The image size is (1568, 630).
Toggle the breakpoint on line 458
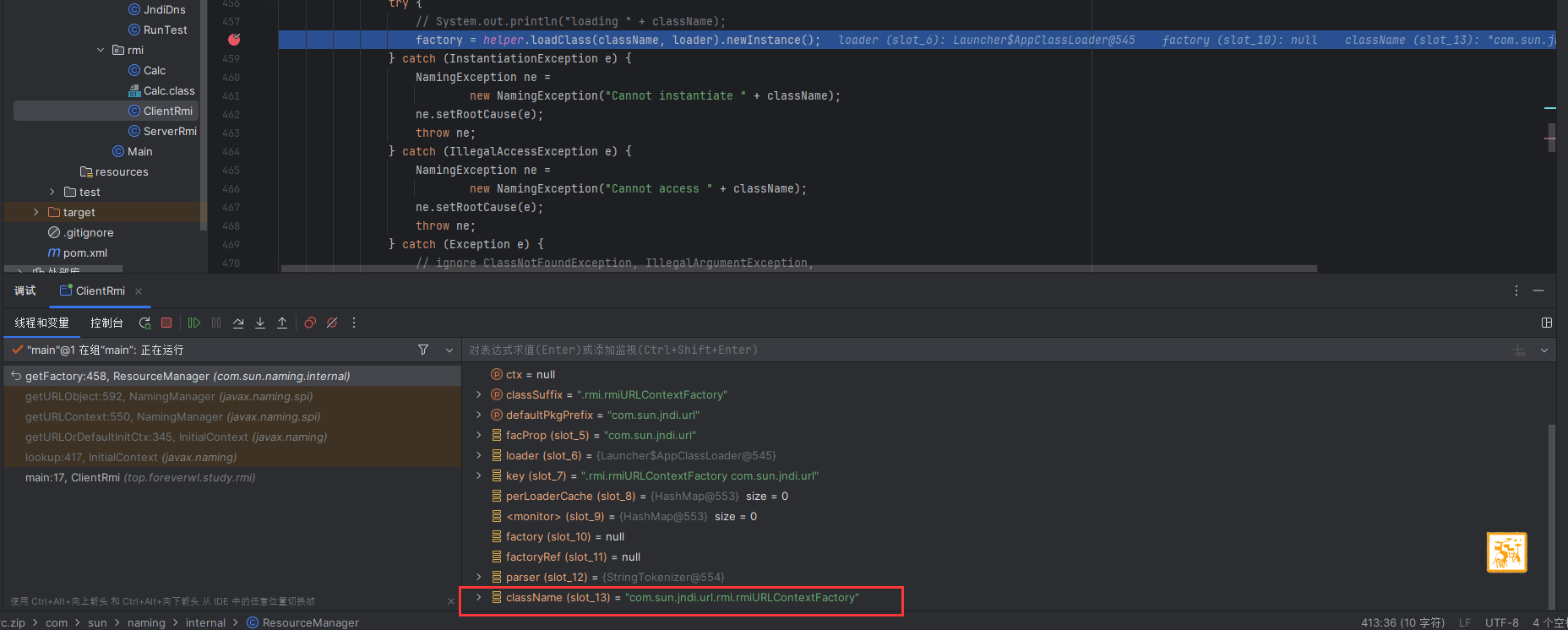tap(234, 40)
